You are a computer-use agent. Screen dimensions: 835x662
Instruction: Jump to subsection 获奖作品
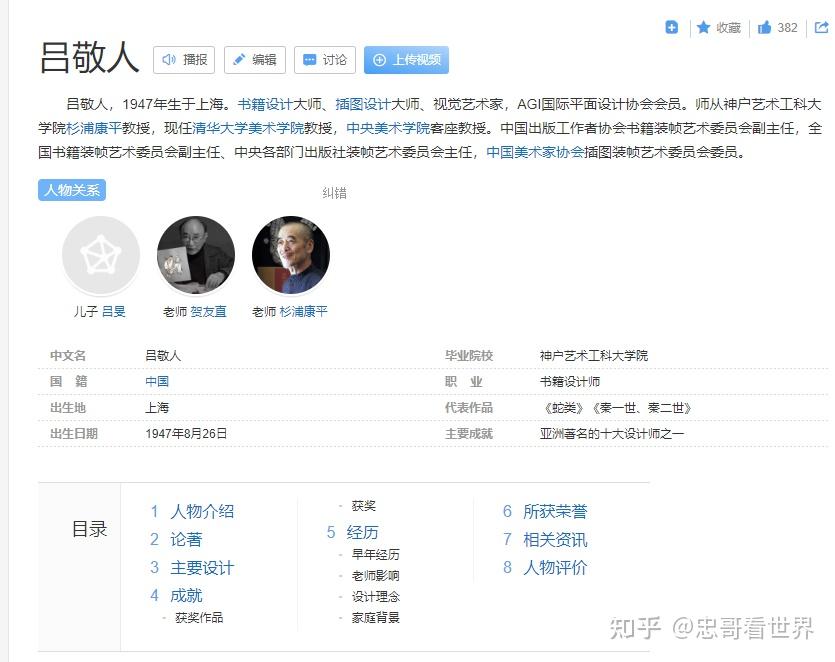pos(199,618)
